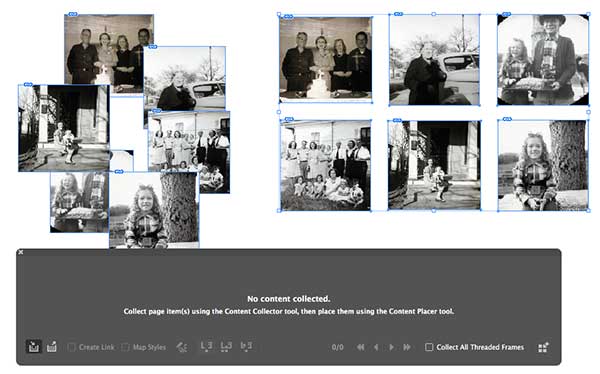This screenshot has width=600, height=374.
Task: Open the custom style mapping icon
Action: point(182,347)
